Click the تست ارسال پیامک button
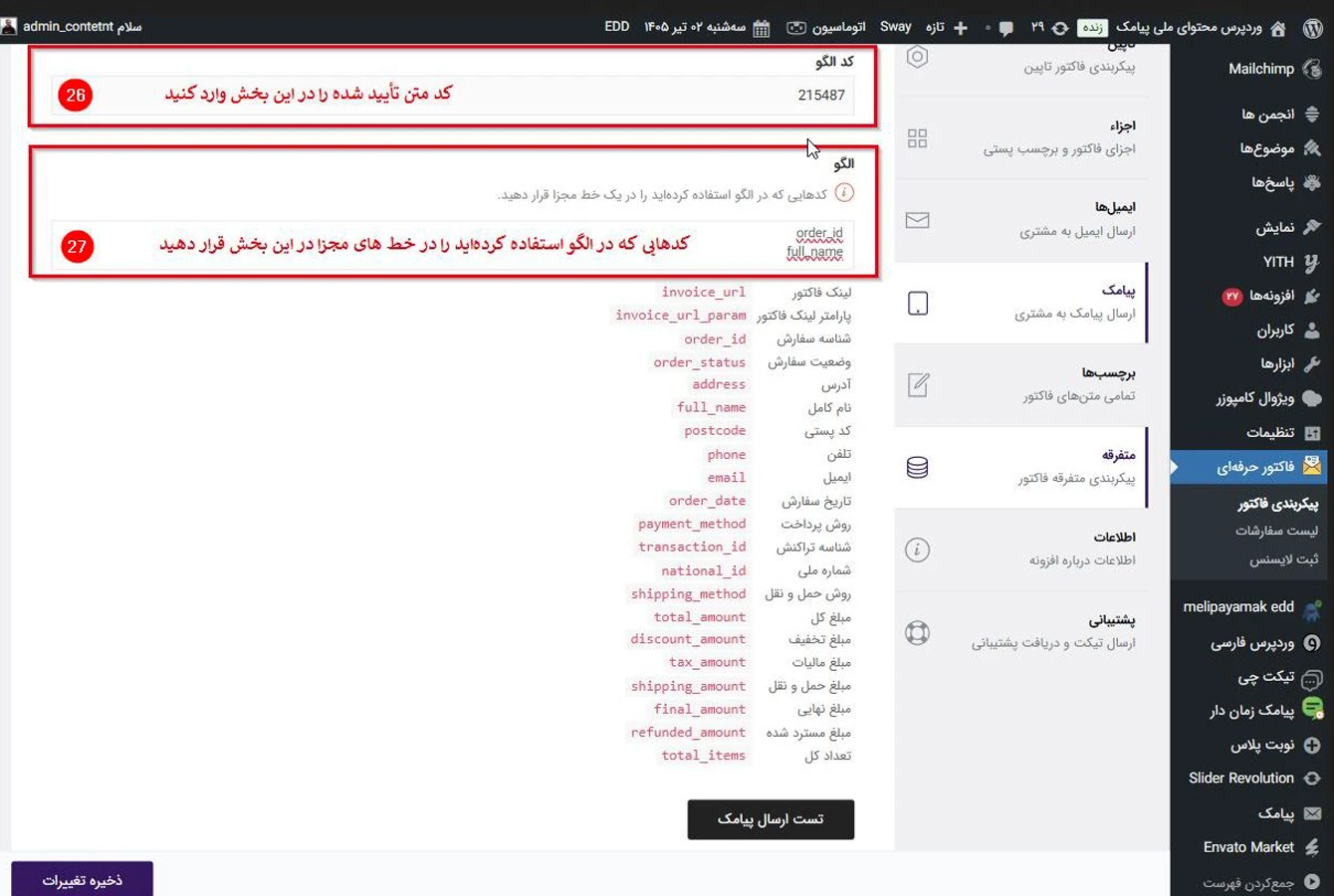 click(771, 819)
